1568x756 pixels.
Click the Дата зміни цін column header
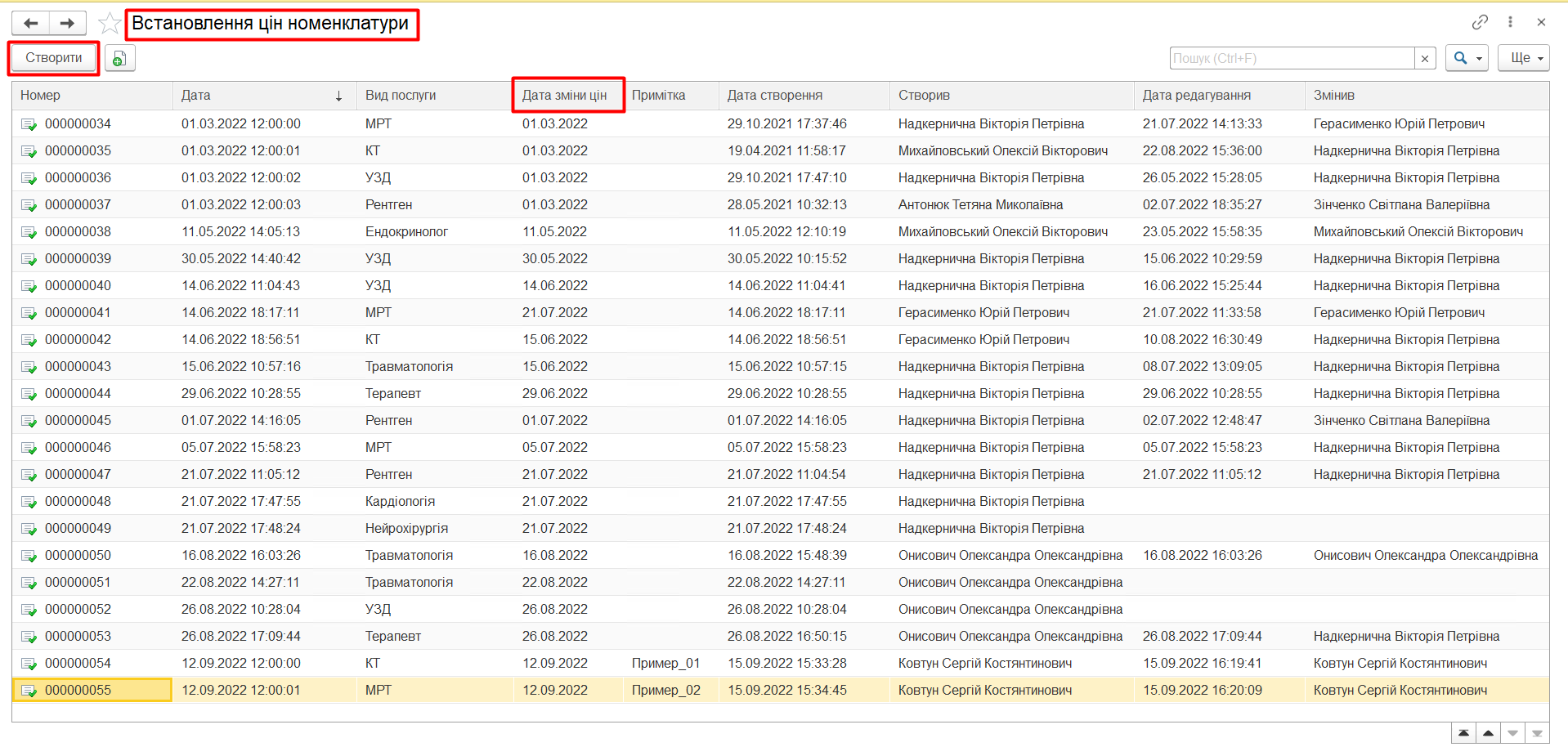click(x=564, y=96)
